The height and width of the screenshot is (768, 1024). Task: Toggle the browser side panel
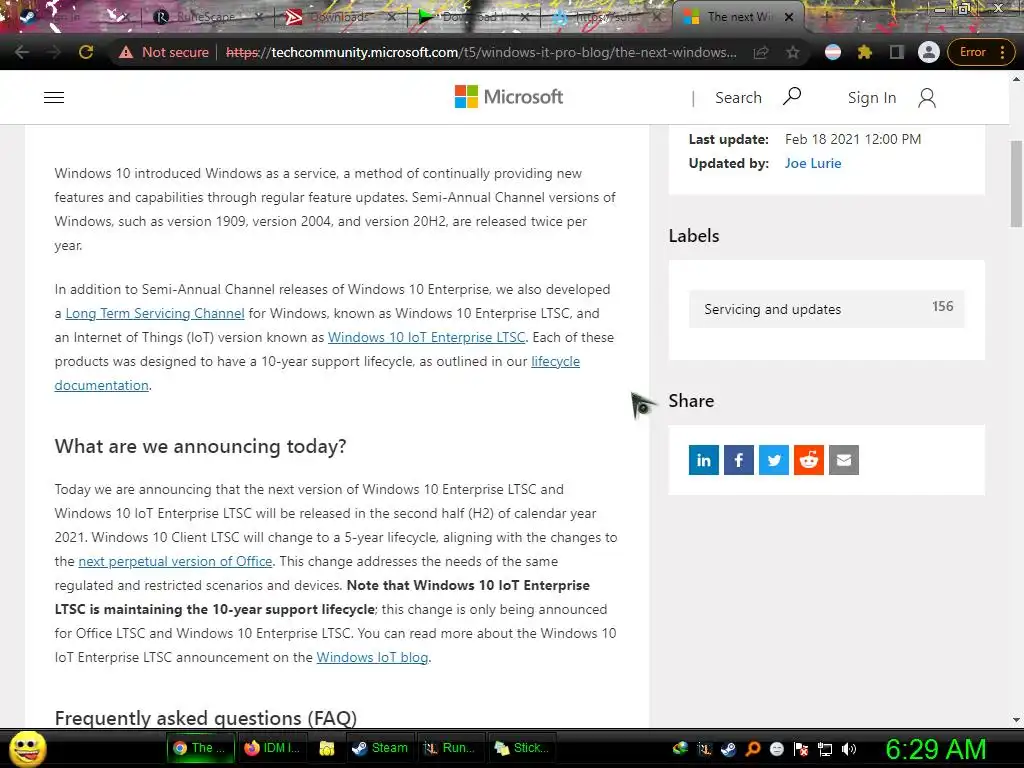pos(897,52)
